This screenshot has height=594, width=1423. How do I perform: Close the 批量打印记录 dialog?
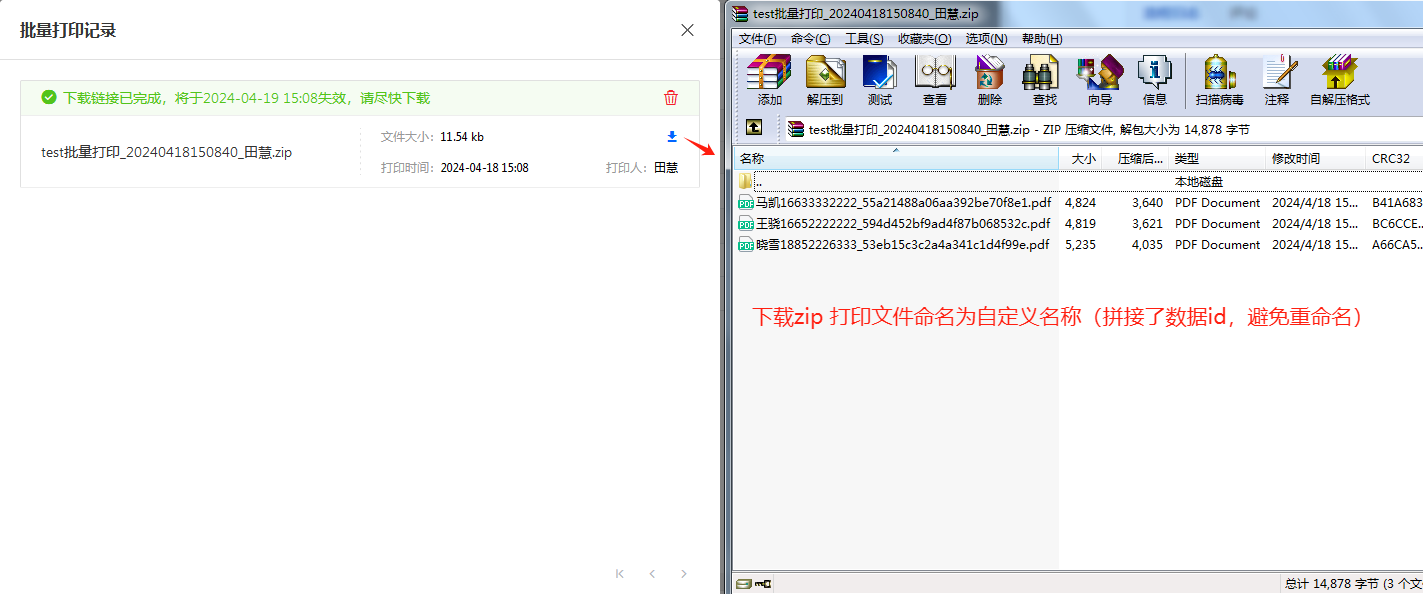(687, 30)
